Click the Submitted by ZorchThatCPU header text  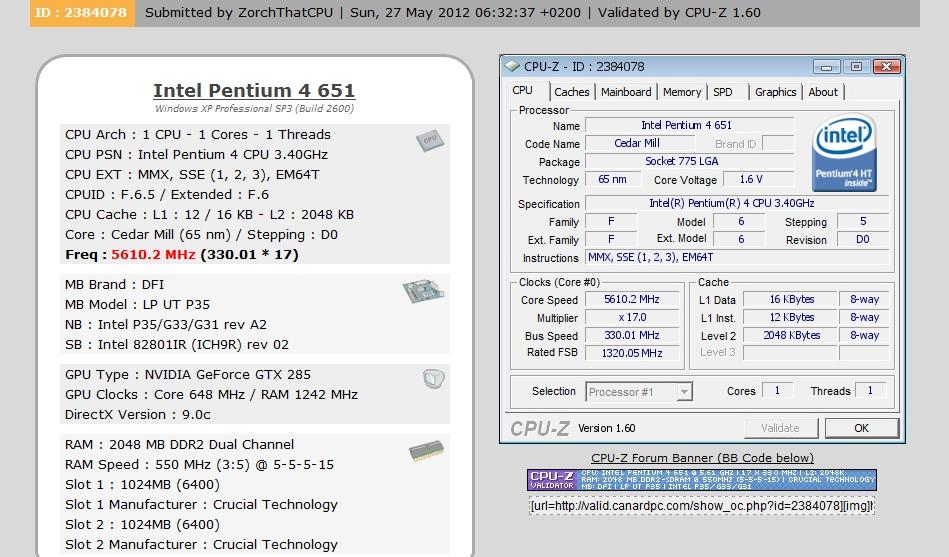tap(239, 13)
